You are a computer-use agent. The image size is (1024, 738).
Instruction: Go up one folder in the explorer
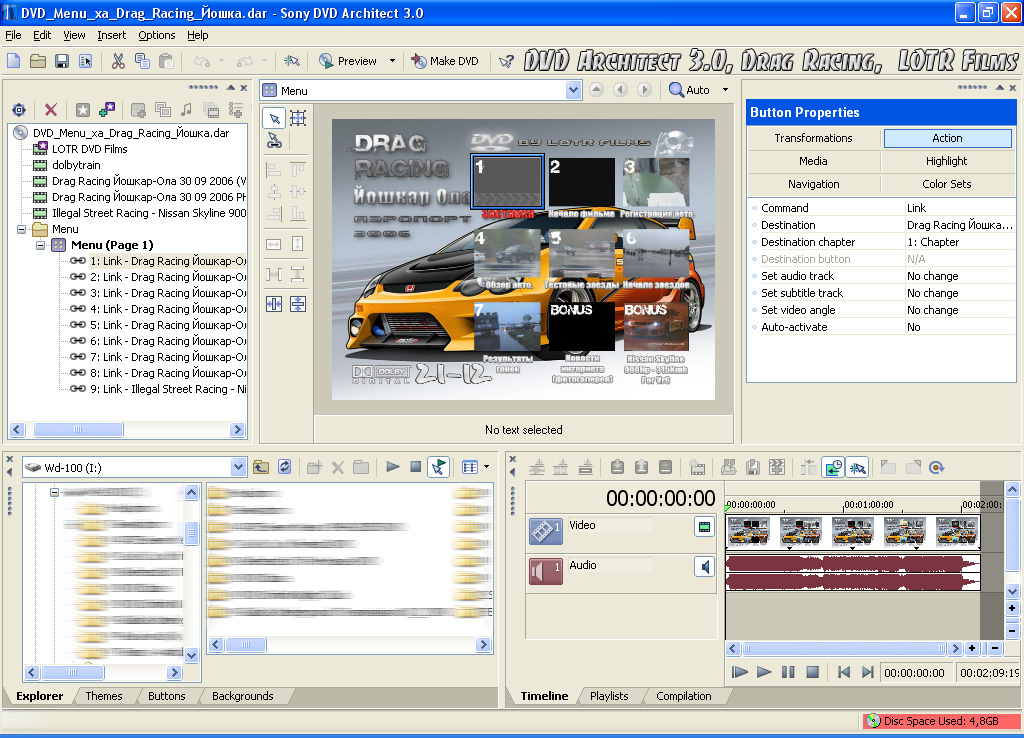point(261,467)
